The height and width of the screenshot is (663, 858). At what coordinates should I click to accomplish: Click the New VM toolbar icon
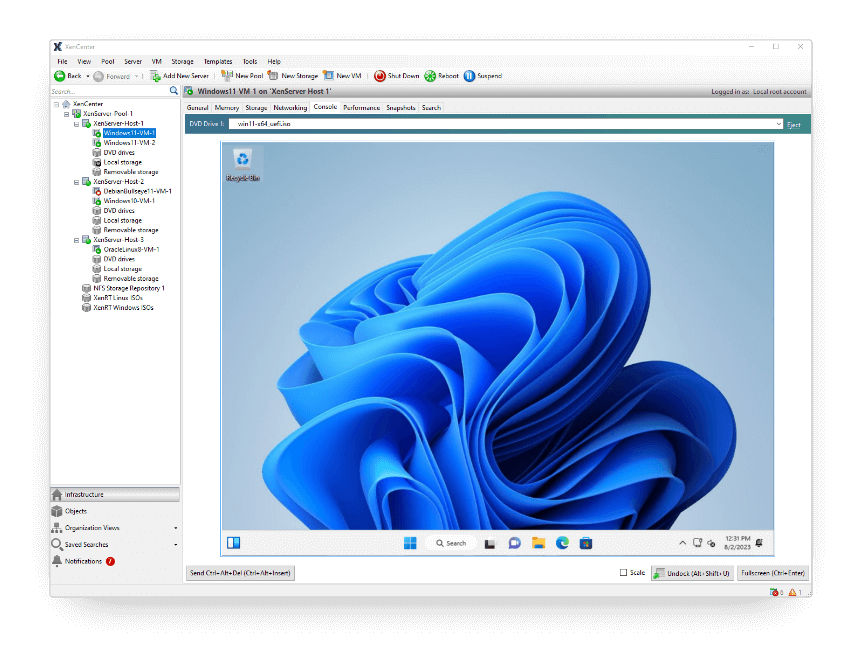point(328,75)
